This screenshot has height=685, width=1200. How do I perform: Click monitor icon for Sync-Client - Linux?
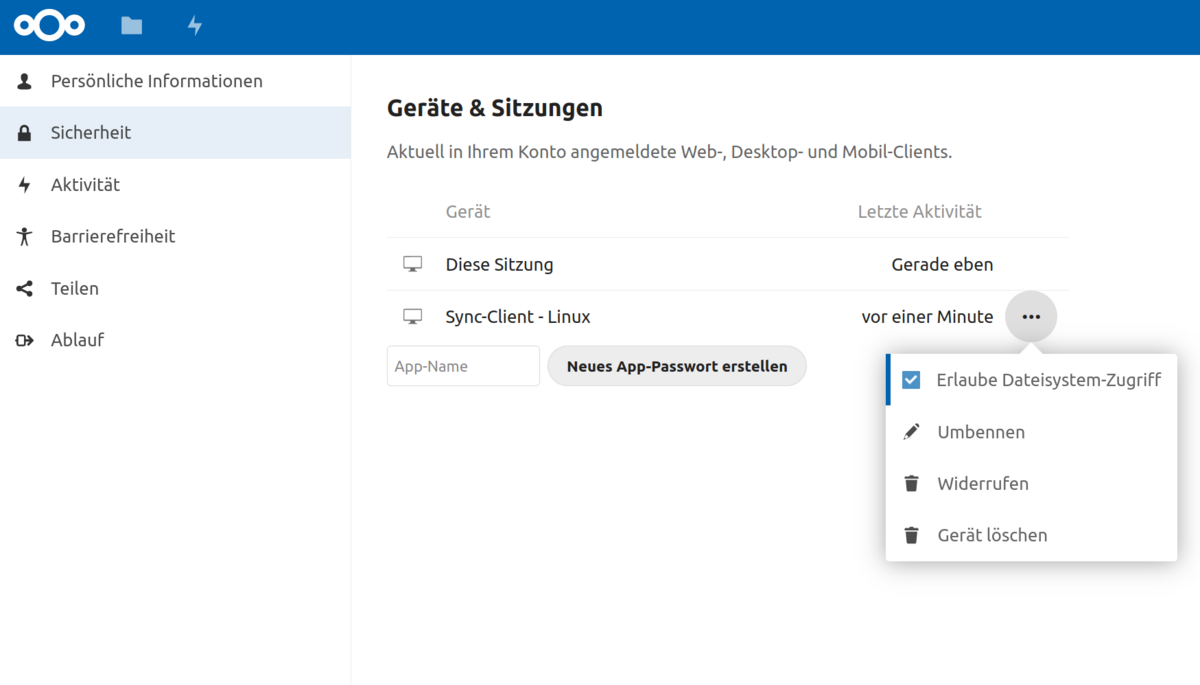point(412,317)
